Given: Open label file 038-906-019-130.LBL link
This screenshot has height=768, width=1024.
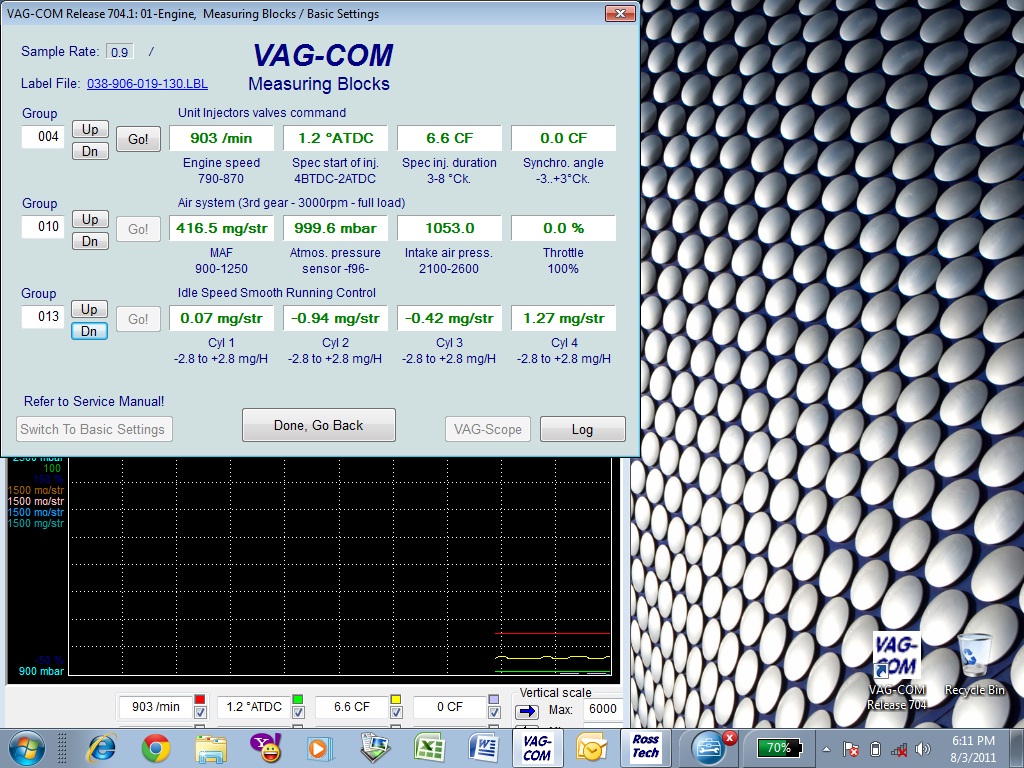Looking at the screenshot, I should (148, 84).
